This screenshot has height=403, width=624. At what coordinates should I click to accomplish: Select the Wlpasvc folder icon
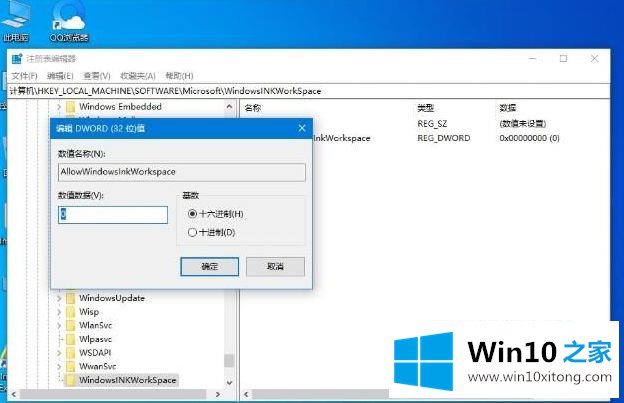pos(70,339)
